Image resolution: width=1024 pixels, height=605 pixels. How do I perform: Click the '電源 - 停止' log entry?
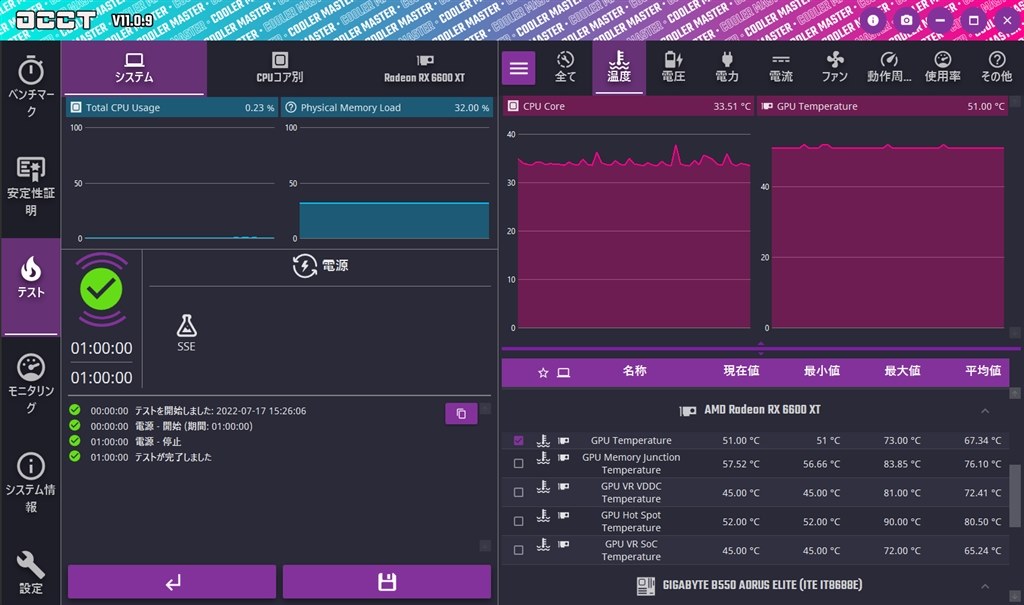(x=158, y=442)
